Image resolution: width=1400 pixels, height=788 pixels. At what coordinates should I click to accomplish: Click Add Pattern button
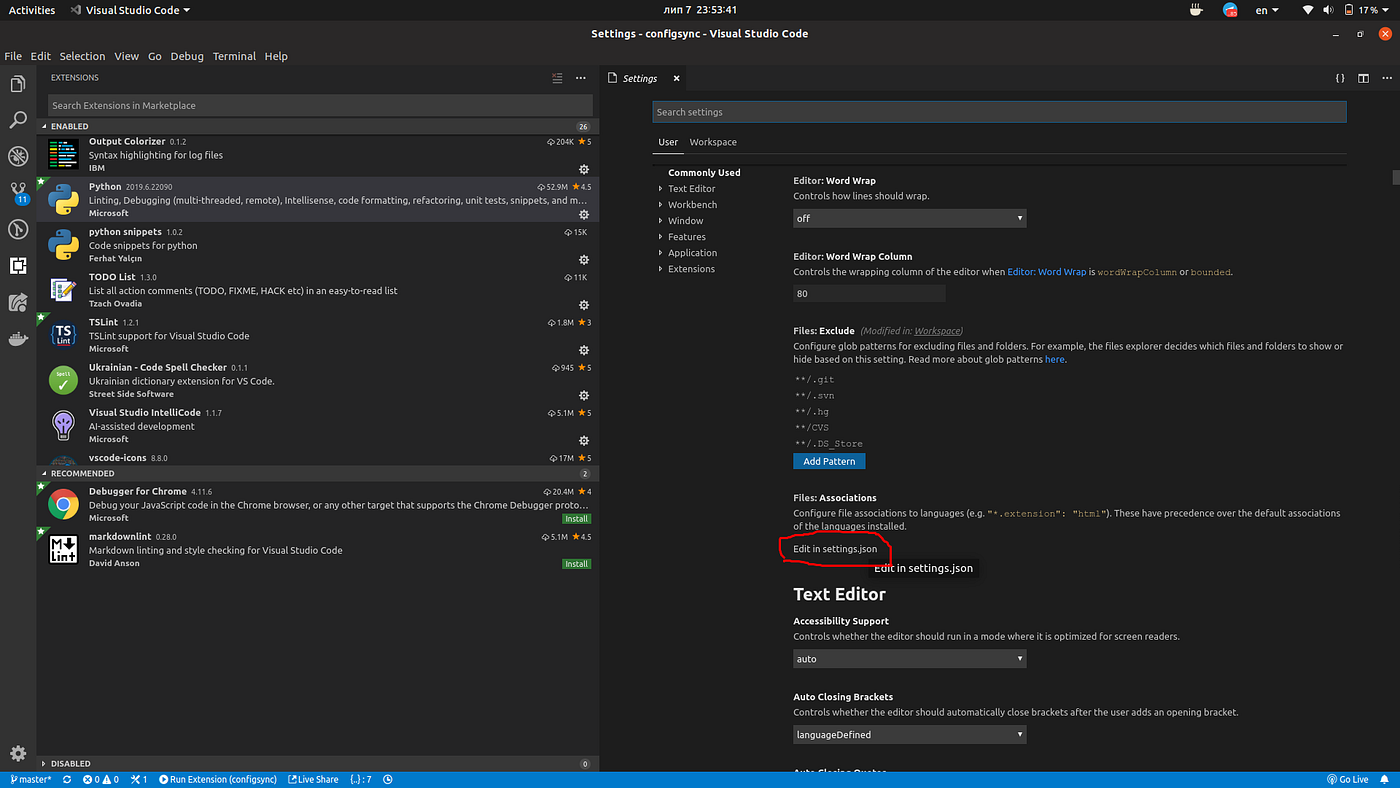[829, 461]
